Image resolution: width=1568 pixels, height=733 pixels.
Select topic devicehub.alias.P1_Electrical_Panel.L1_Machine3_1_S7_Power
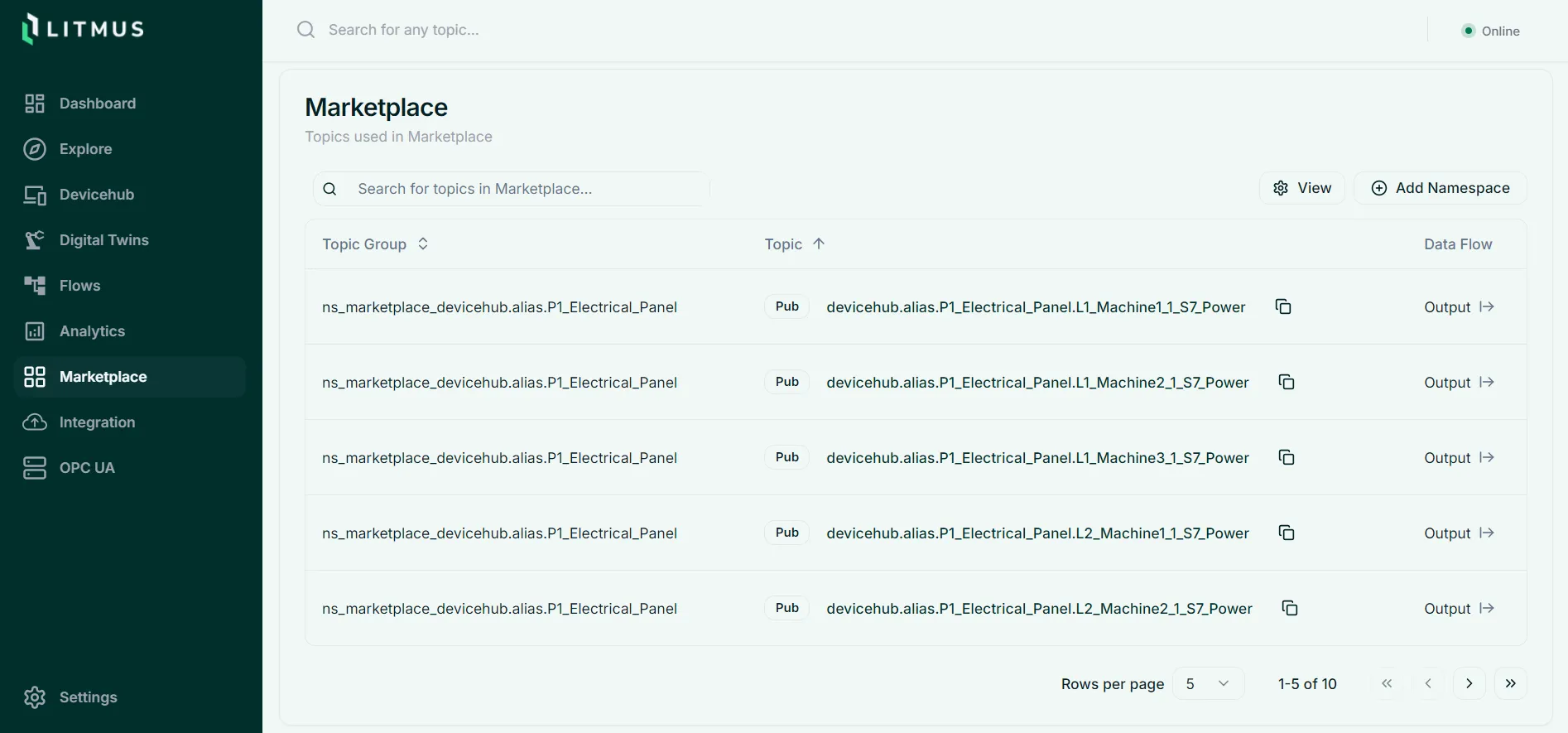(x=1037, y=458)
